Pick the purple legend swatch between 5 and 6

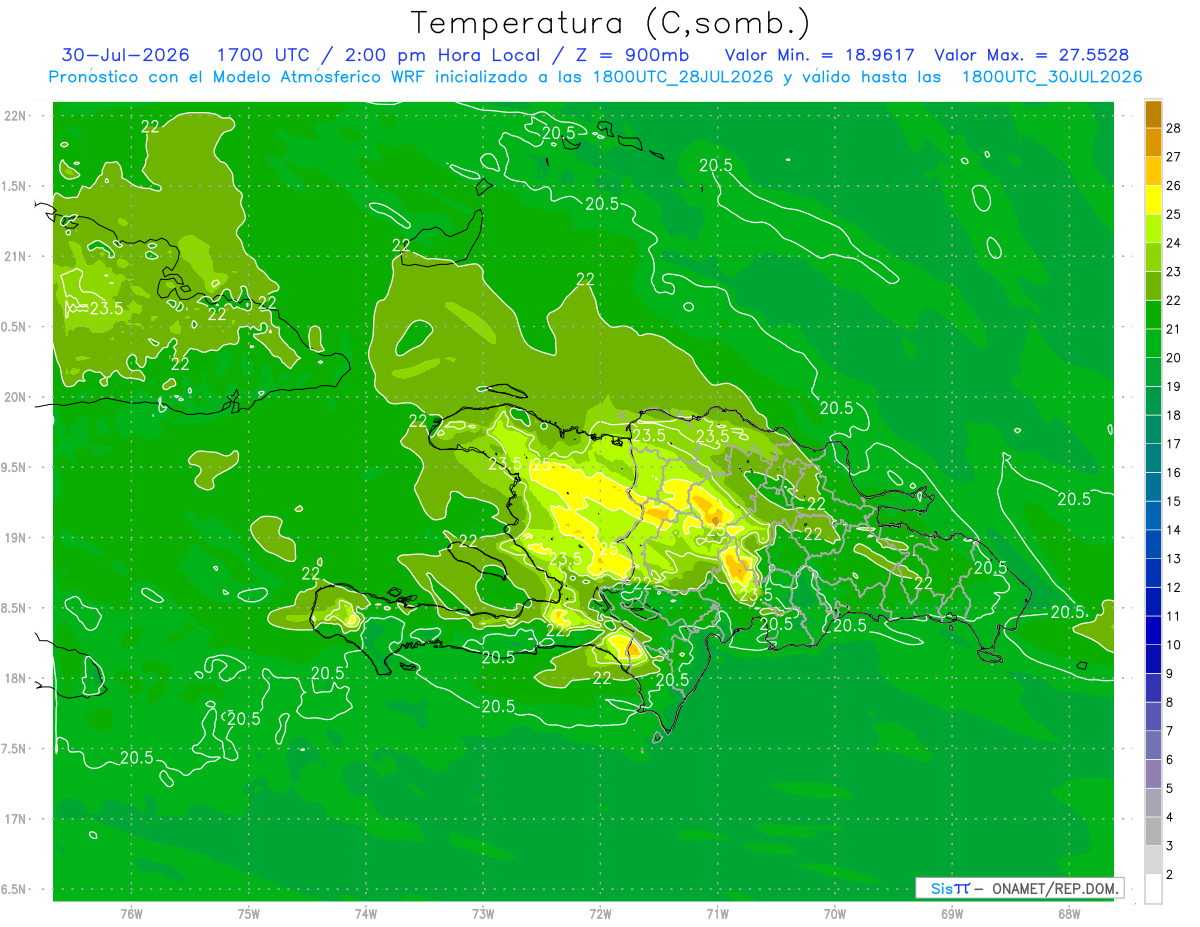coord(1153,774)
